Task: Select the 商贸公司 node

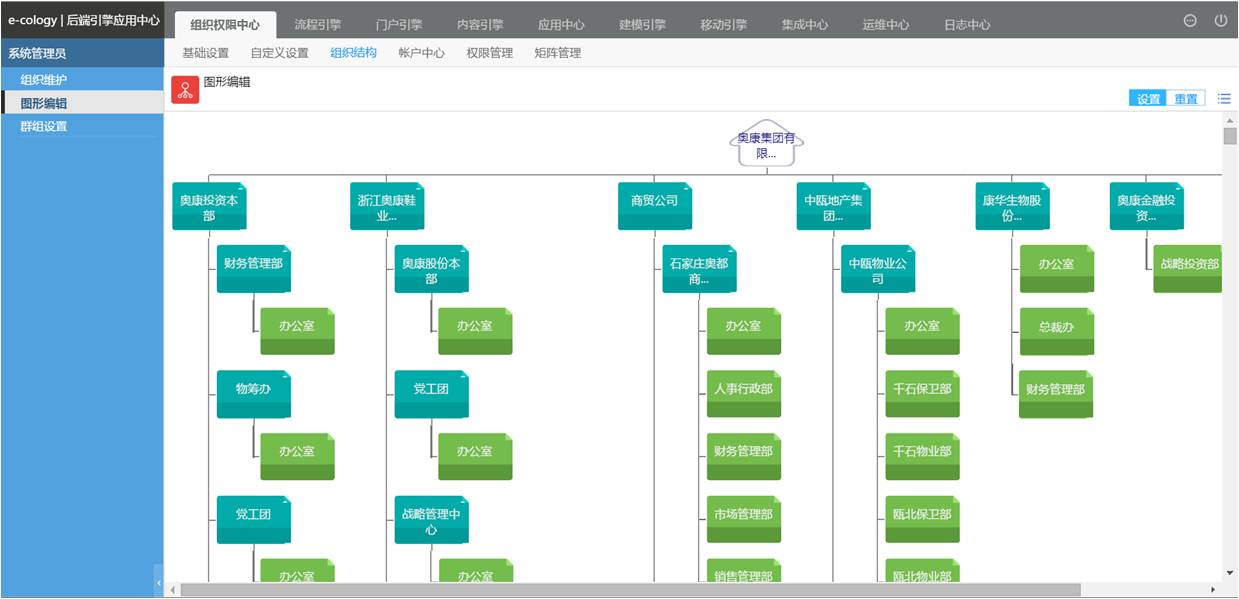Action: point(654,205)
